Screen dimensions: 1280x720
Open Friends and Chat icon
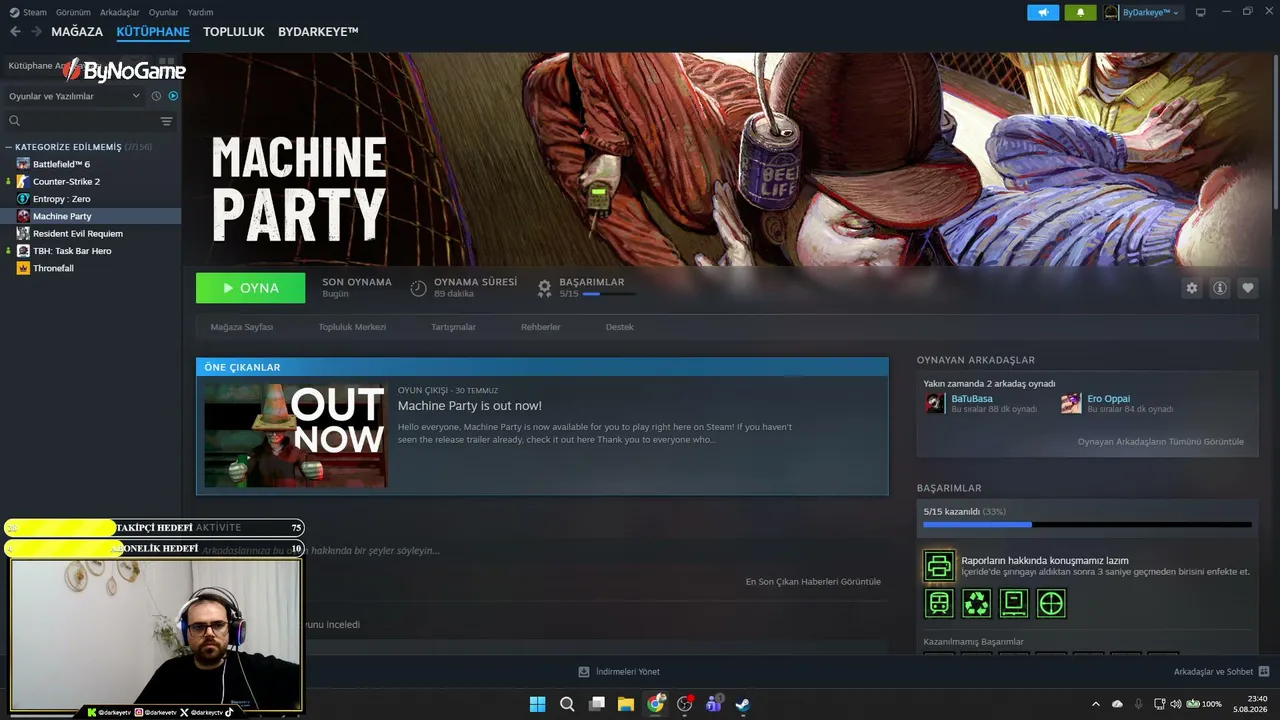point(1263,671)
